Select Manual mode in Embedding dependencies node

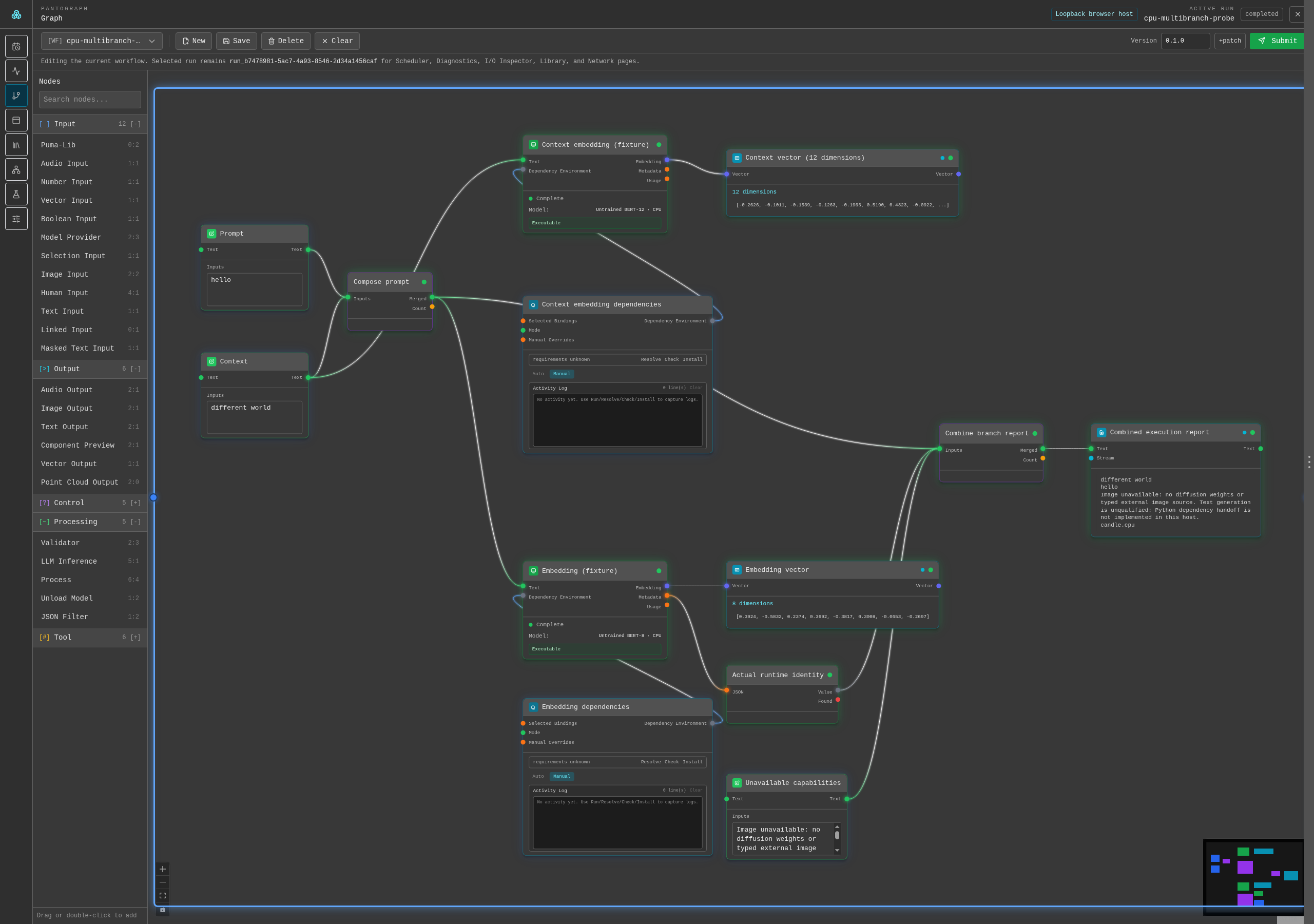562,776
